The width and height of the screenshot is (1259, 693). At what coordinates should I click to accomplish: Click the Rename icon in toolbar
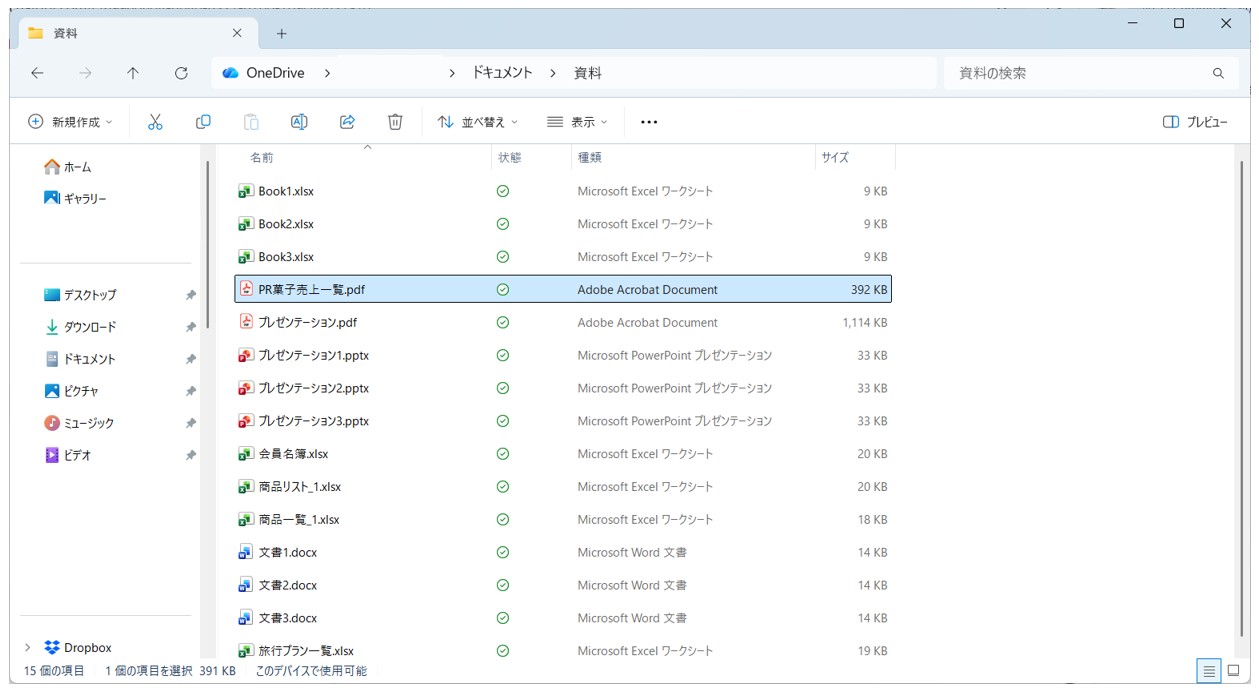(299, 122)
